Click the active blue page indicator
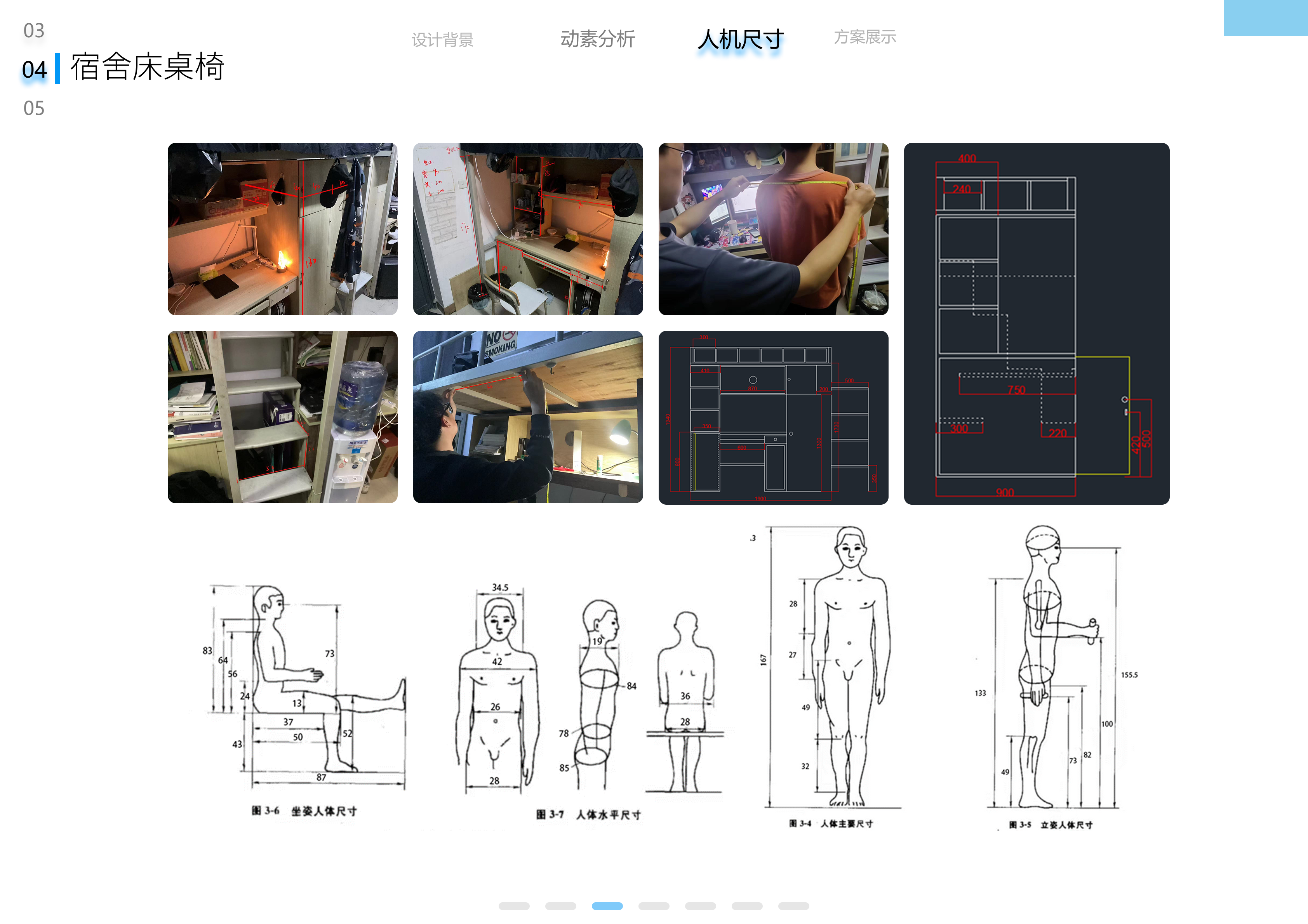The width and height of the screenshot is (1308, 924). [x=607, y=906]
